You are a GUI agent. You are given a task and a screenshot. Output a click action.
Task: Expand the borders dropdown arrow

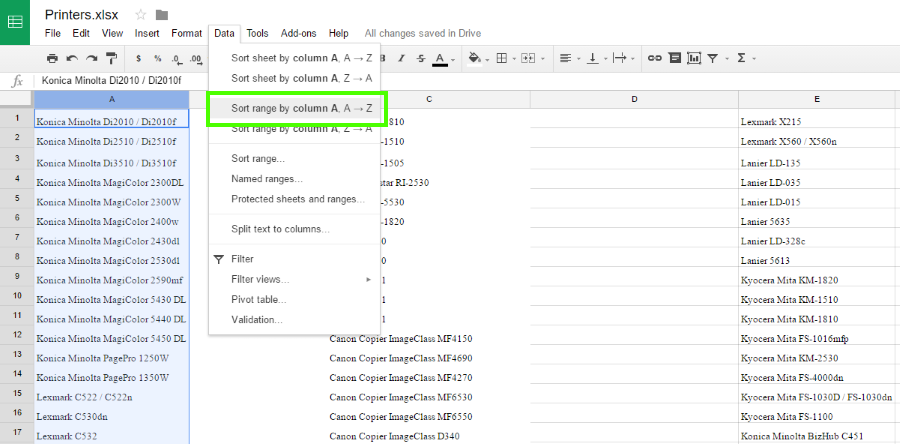(x=514, y=59)
